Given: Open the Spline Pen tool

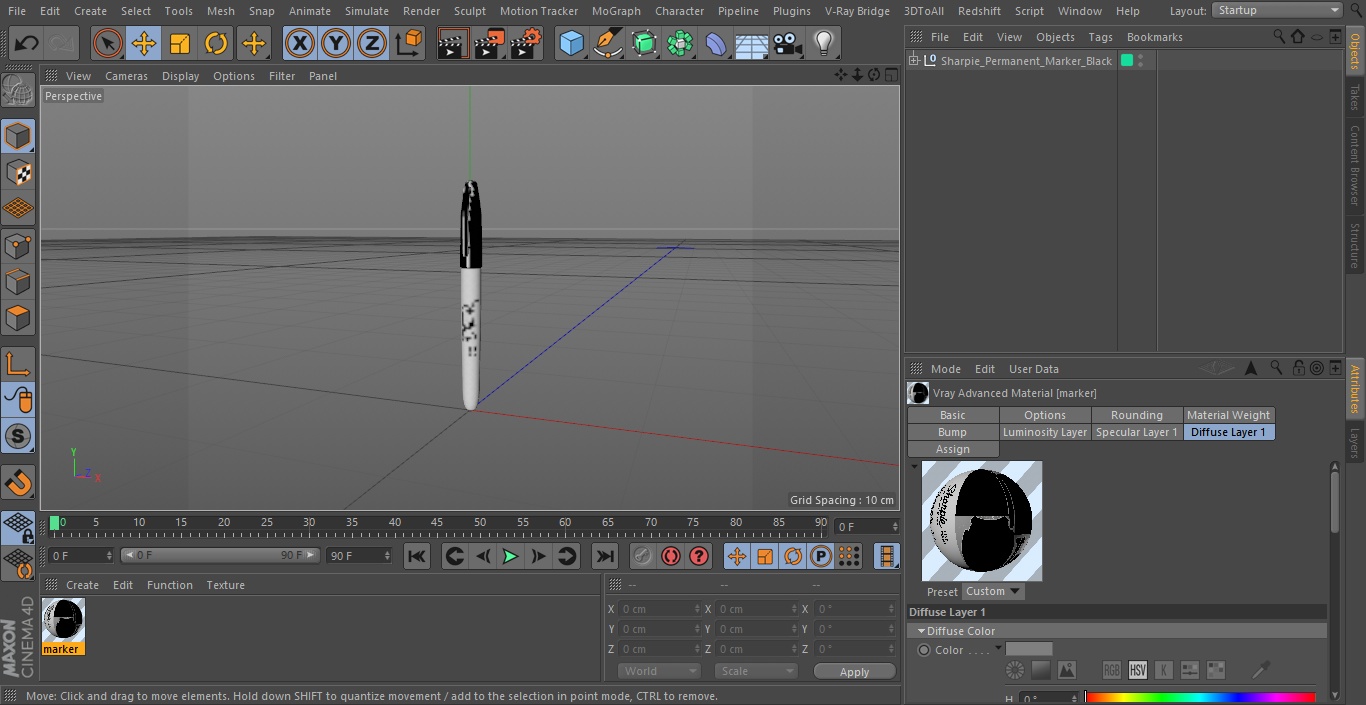Looking at the screenshot, I should (x=607, y=43).
